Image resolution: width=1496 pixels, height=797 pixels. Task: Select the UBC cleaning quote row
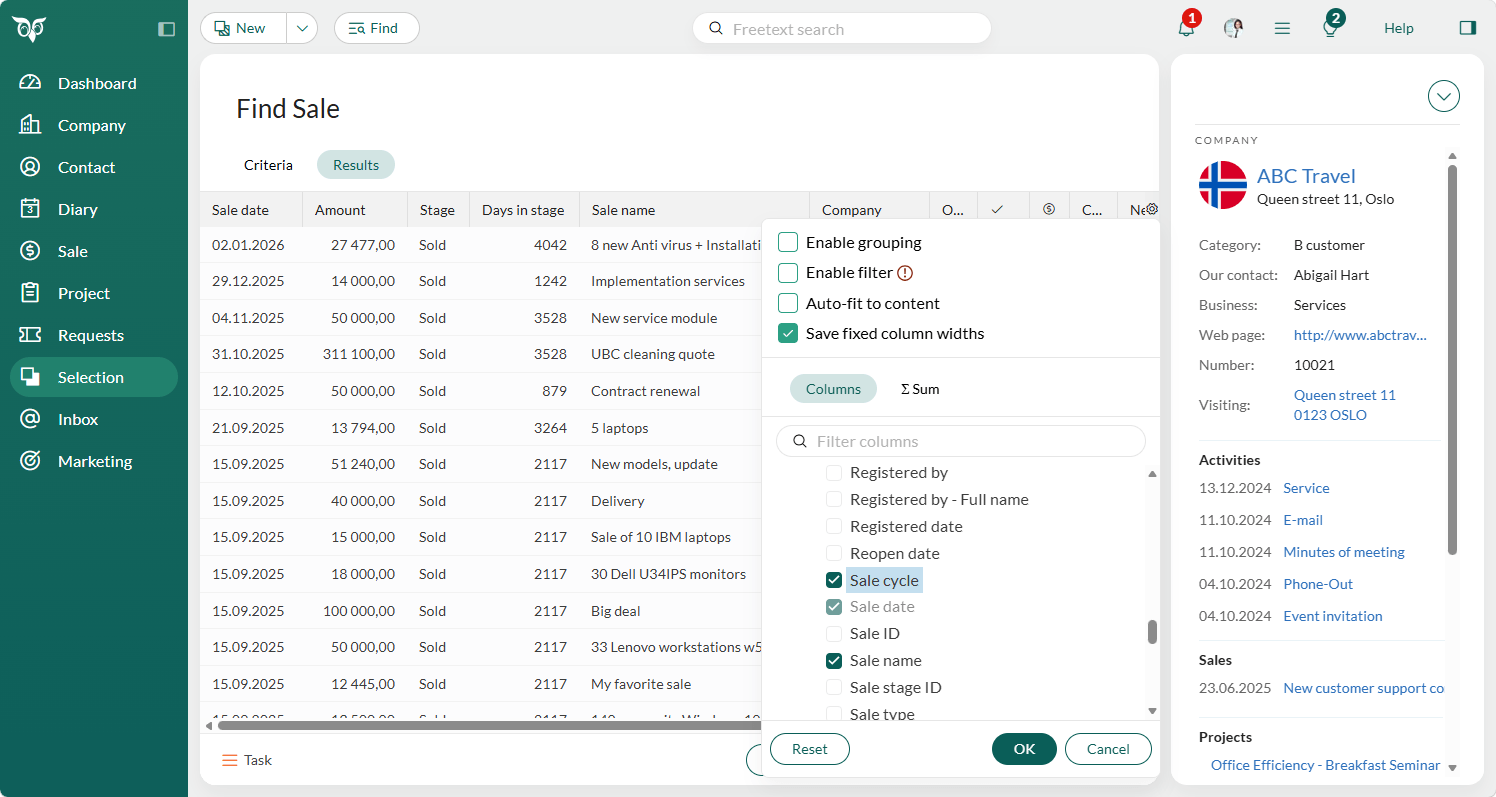481,354
